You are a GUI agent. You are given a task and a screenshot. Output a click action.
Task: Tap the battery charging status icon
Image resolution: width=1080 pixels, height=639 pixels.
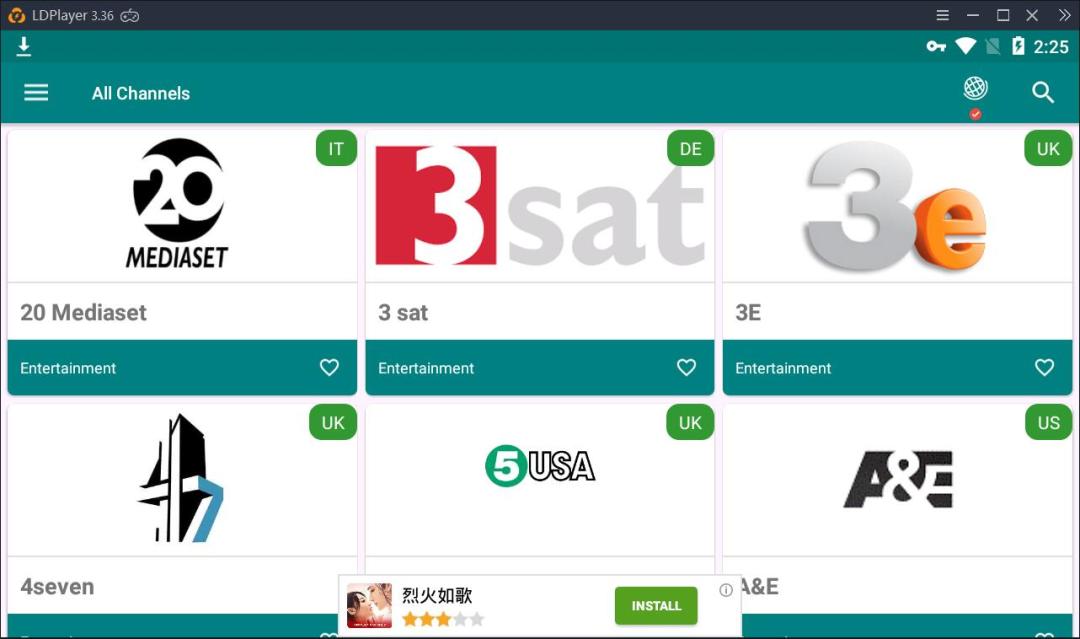[x=1018, y=46]
